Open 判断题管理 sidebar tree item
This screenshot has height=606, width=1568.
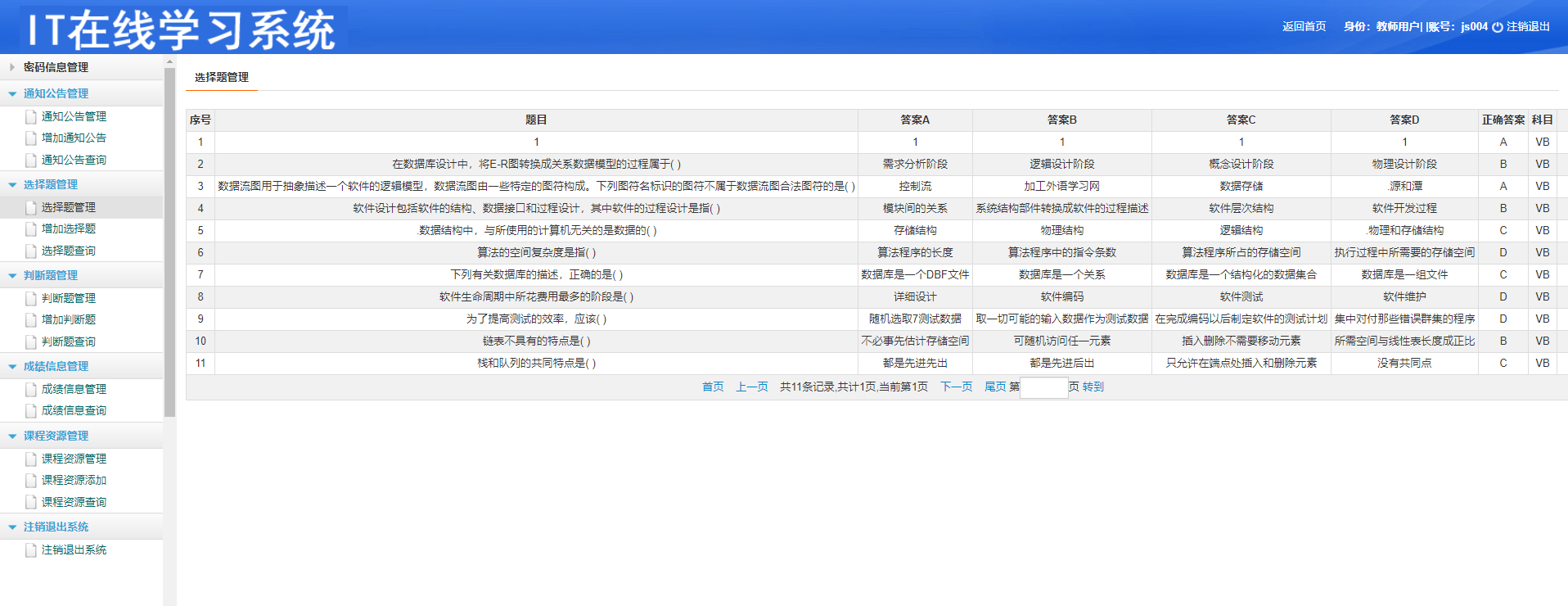click(69, 298)
